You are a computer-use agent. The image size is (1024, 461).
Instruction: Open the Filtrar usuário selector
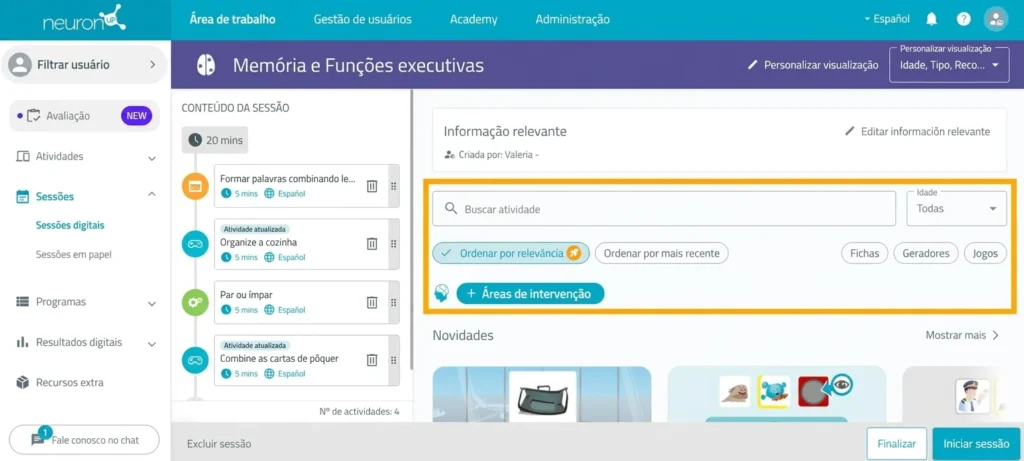pyautogui.click(x=84, y=65)
